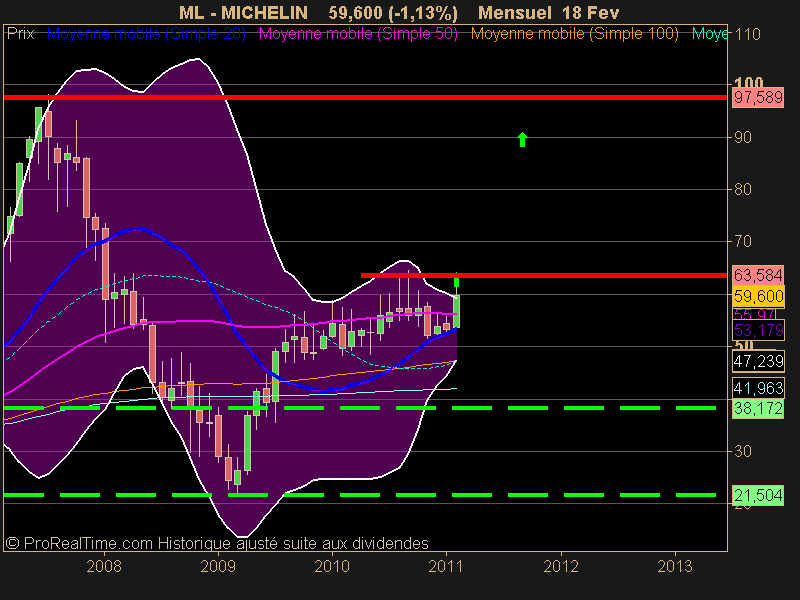Click the 70 price axis label
This screenshot has height=600, width=800.
pyautogui.click(x=743, y=241)
